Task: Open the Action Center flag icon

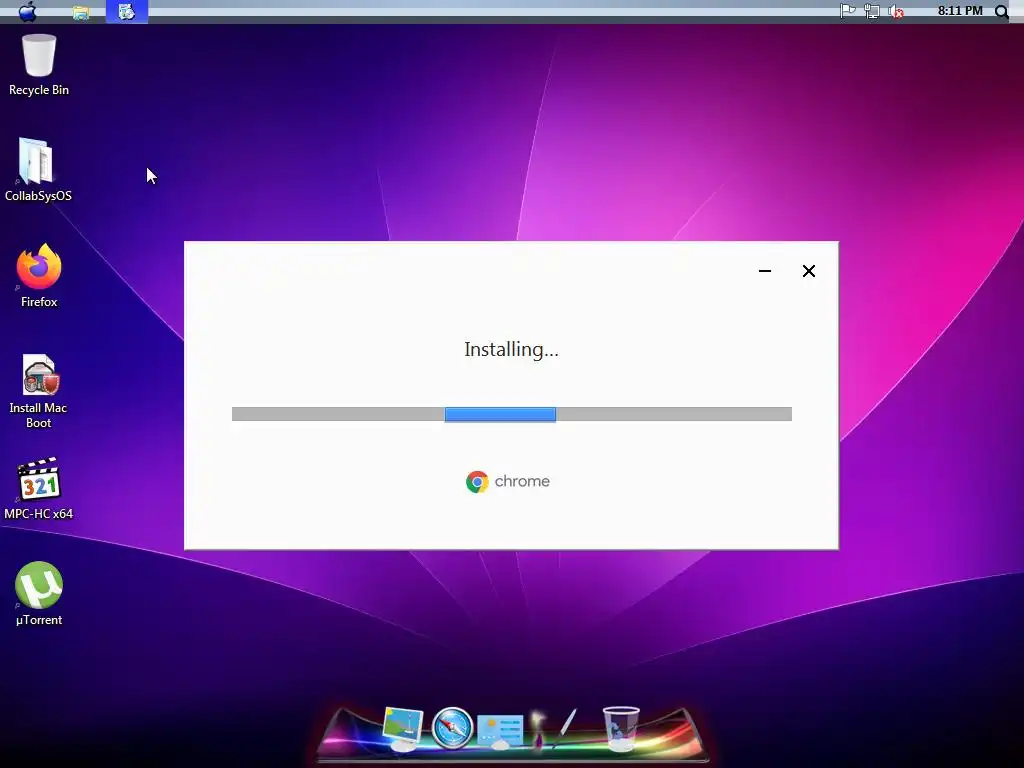Action: tap(847, 11)
